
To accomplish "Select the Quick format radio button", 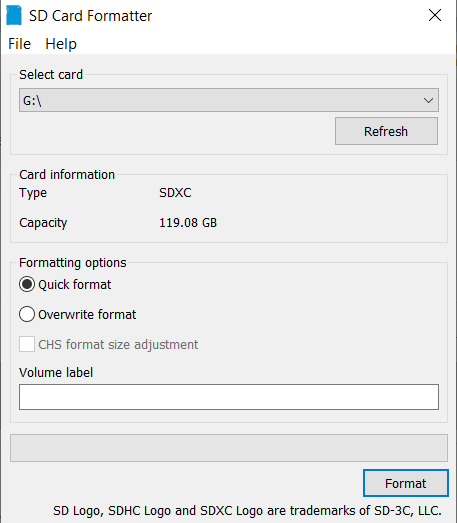I will pyautogui.click(x=27, y=285).
